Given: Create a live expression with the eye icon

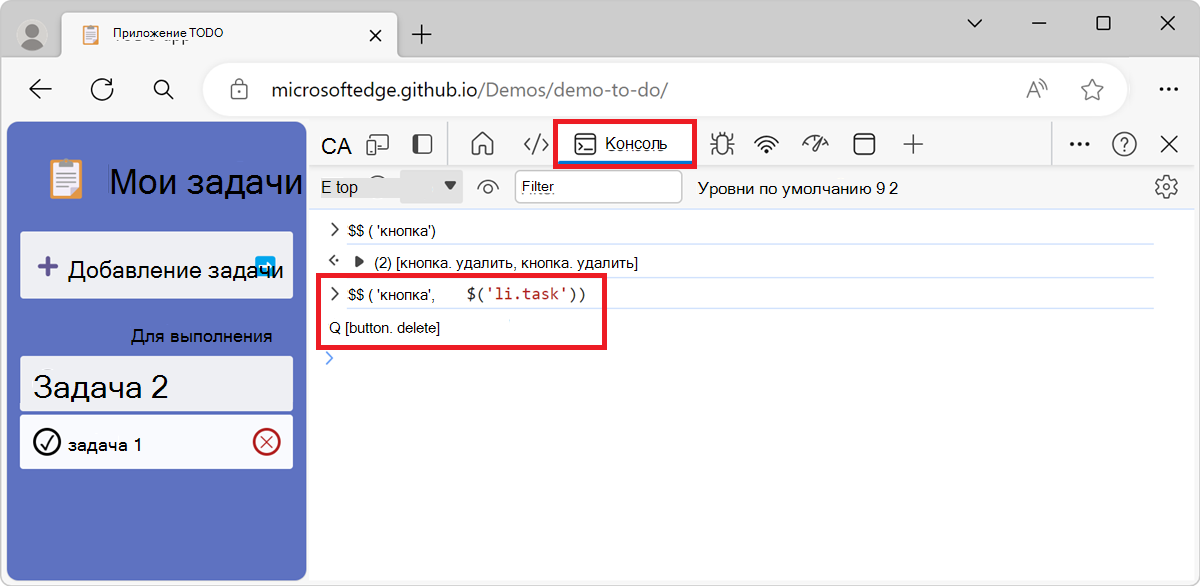Looking at the screenshot, I should 488,186.
